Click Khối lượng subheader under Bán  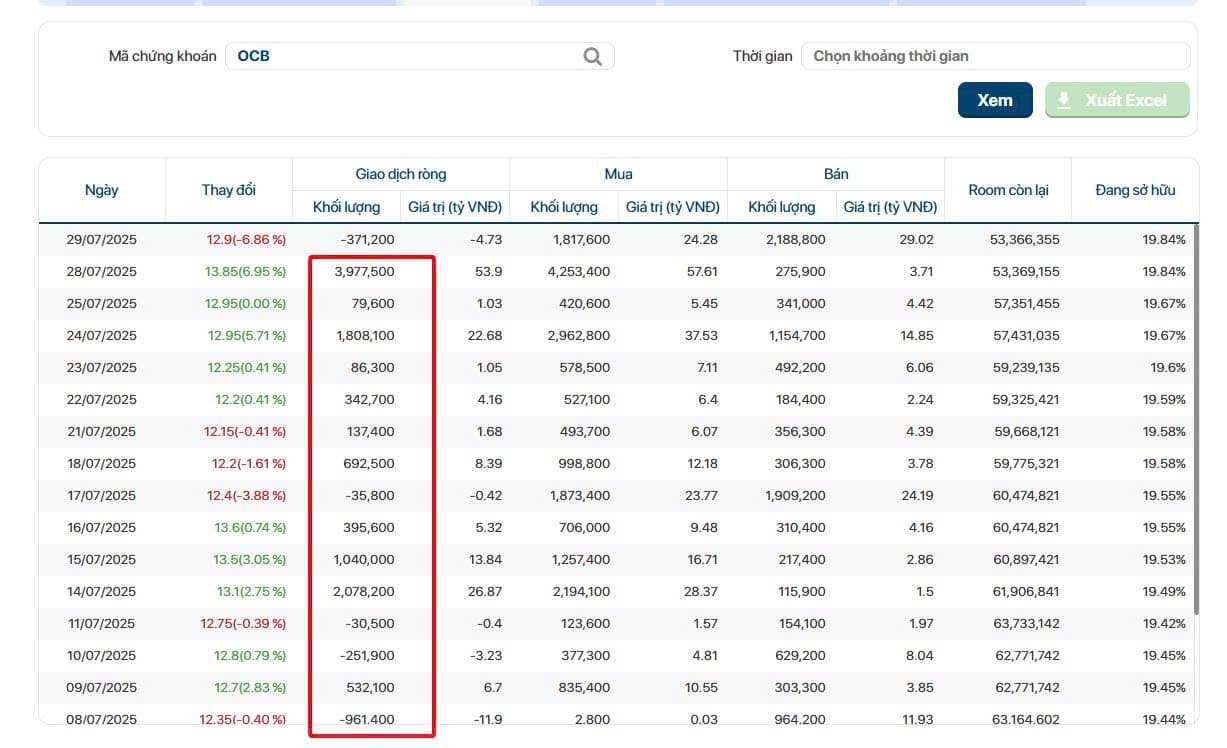[782, 207]
